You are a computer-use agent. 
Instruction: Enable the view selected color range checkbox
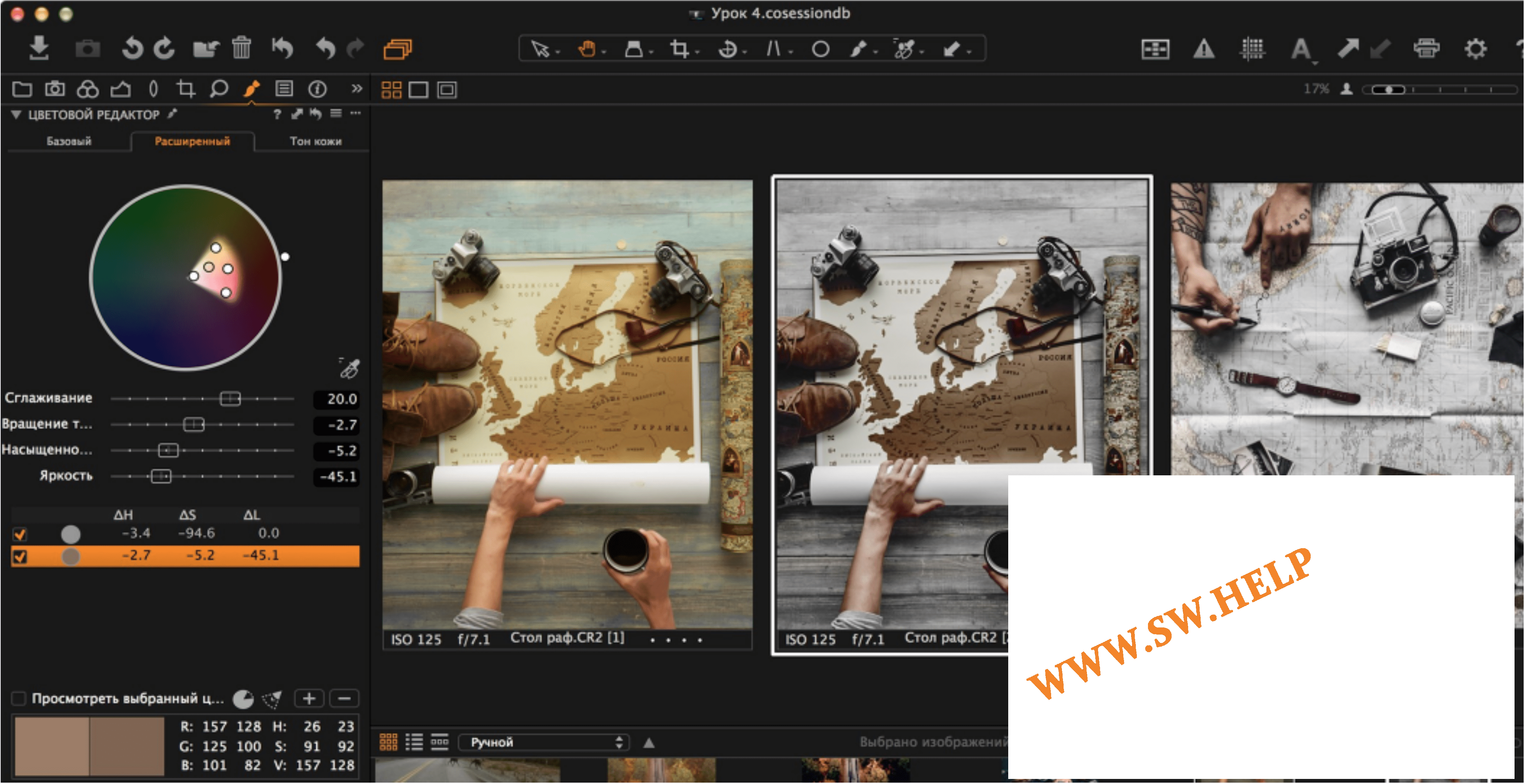point(19,698)
